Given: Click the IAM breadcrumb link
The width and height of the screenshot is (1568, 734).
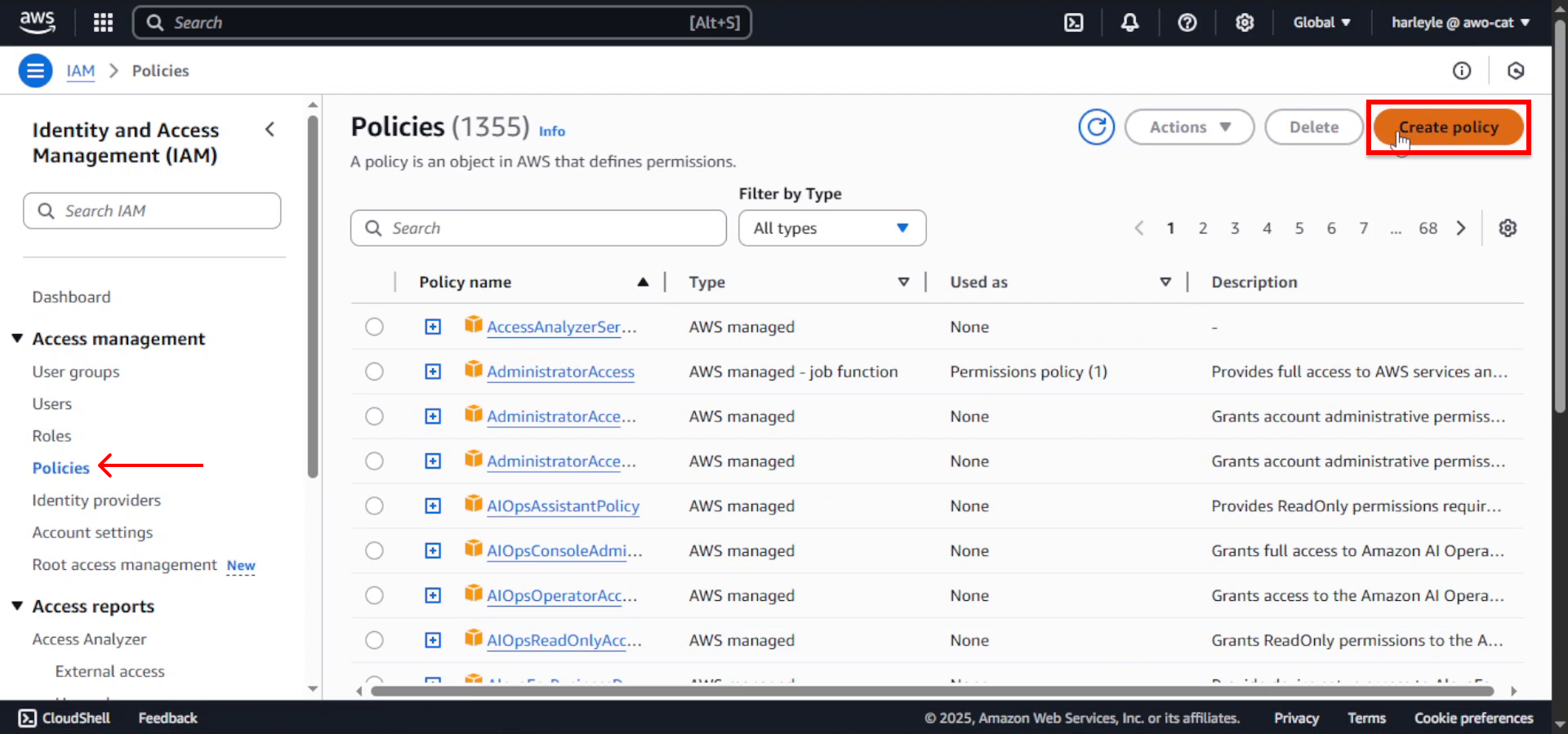Looking at the screenshot, I should 80,71.
